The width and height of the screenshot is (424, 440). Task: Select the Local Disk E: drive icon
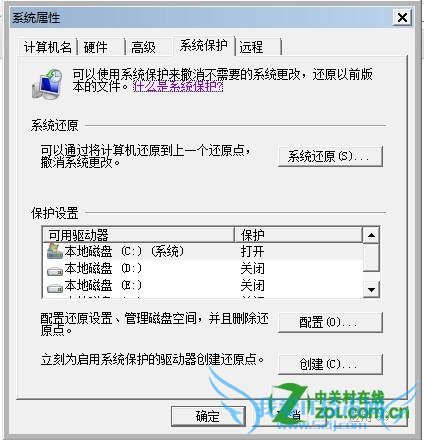(x=55, y=288)
